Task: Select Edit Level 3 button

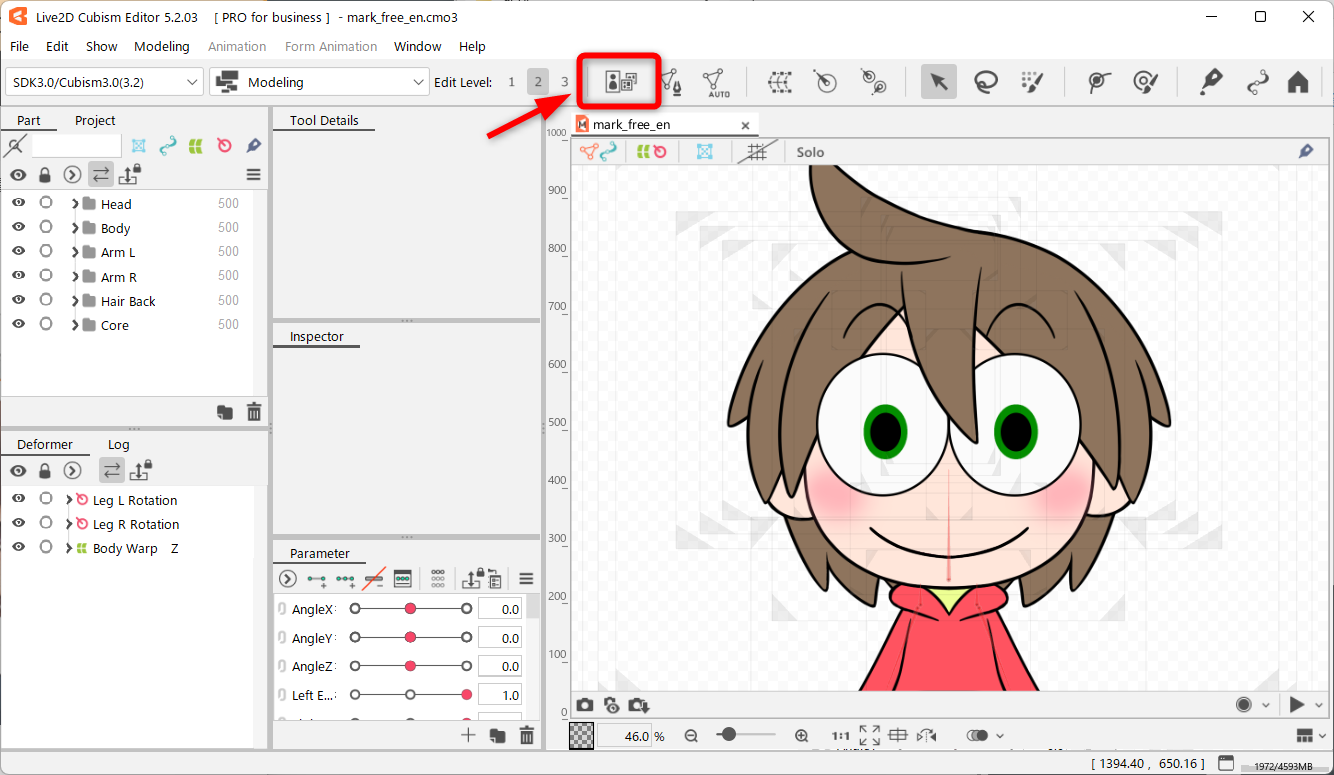Action: pos(564,82)
